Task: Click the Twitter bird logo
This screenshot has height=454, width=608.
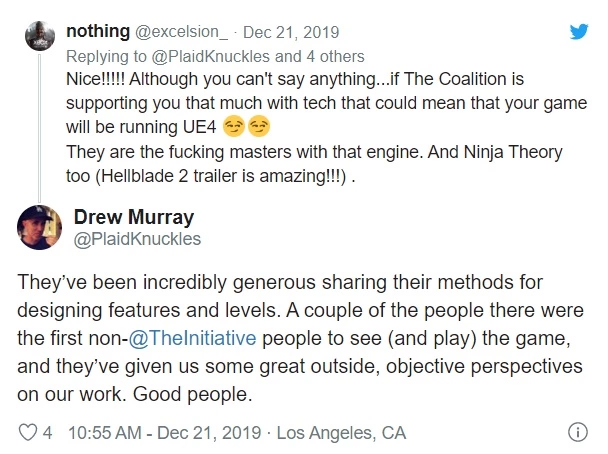Action: point(580,33)
